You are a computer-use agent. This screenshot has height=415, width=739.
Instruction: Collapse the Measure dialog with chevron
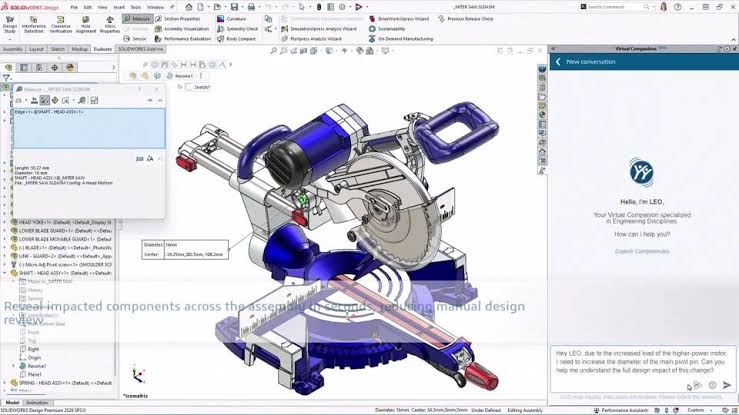(x=160, y=100)
